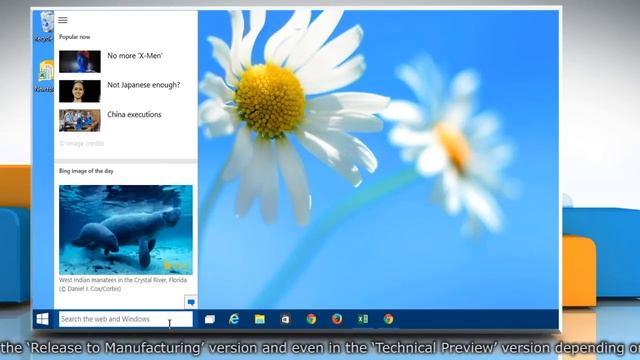Launch the first Chrome icon beside Store

[x=311, y=319]
